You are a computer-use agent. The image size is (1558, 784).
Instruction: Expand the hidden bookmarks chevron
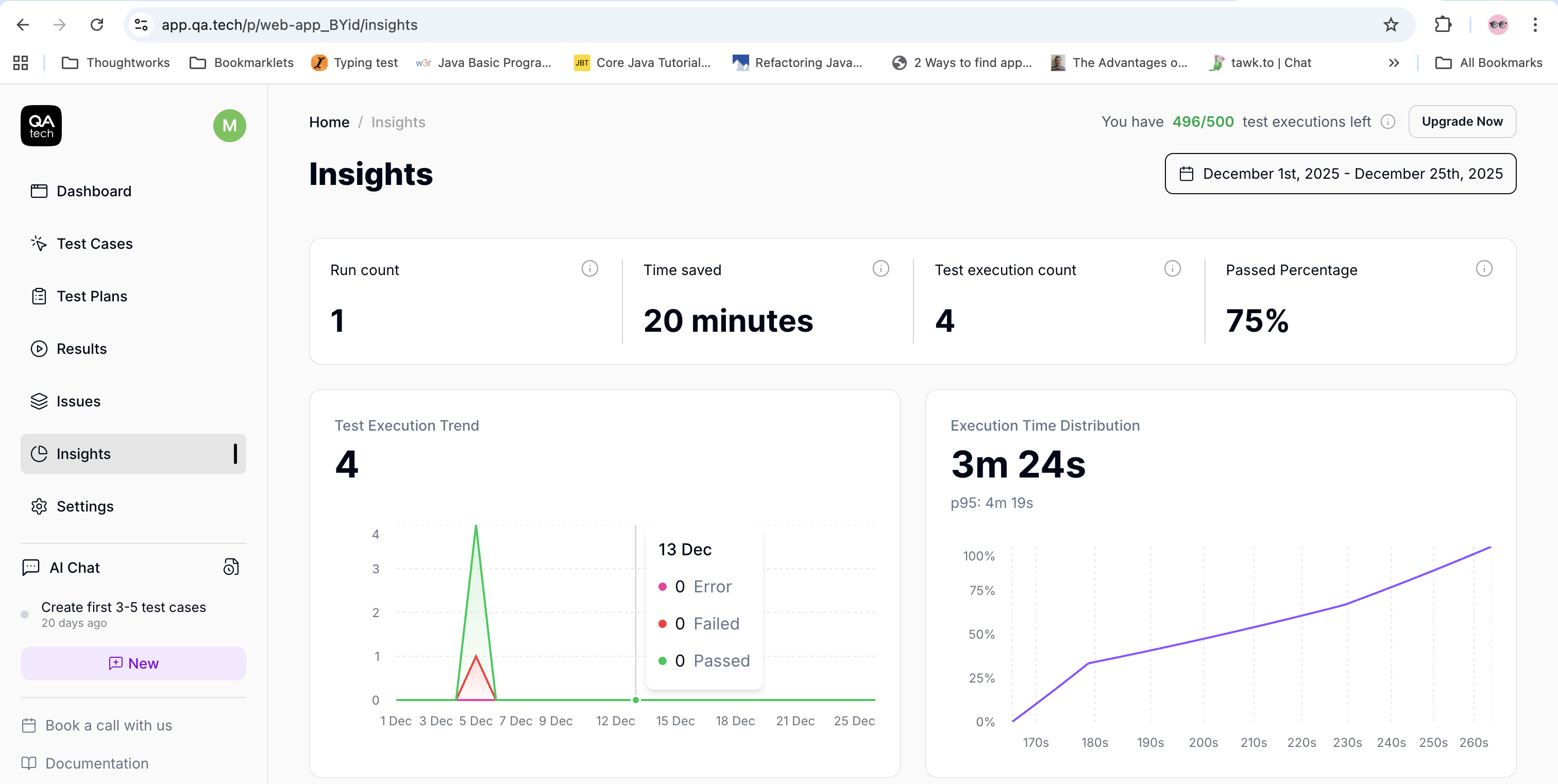[1394, 63]
